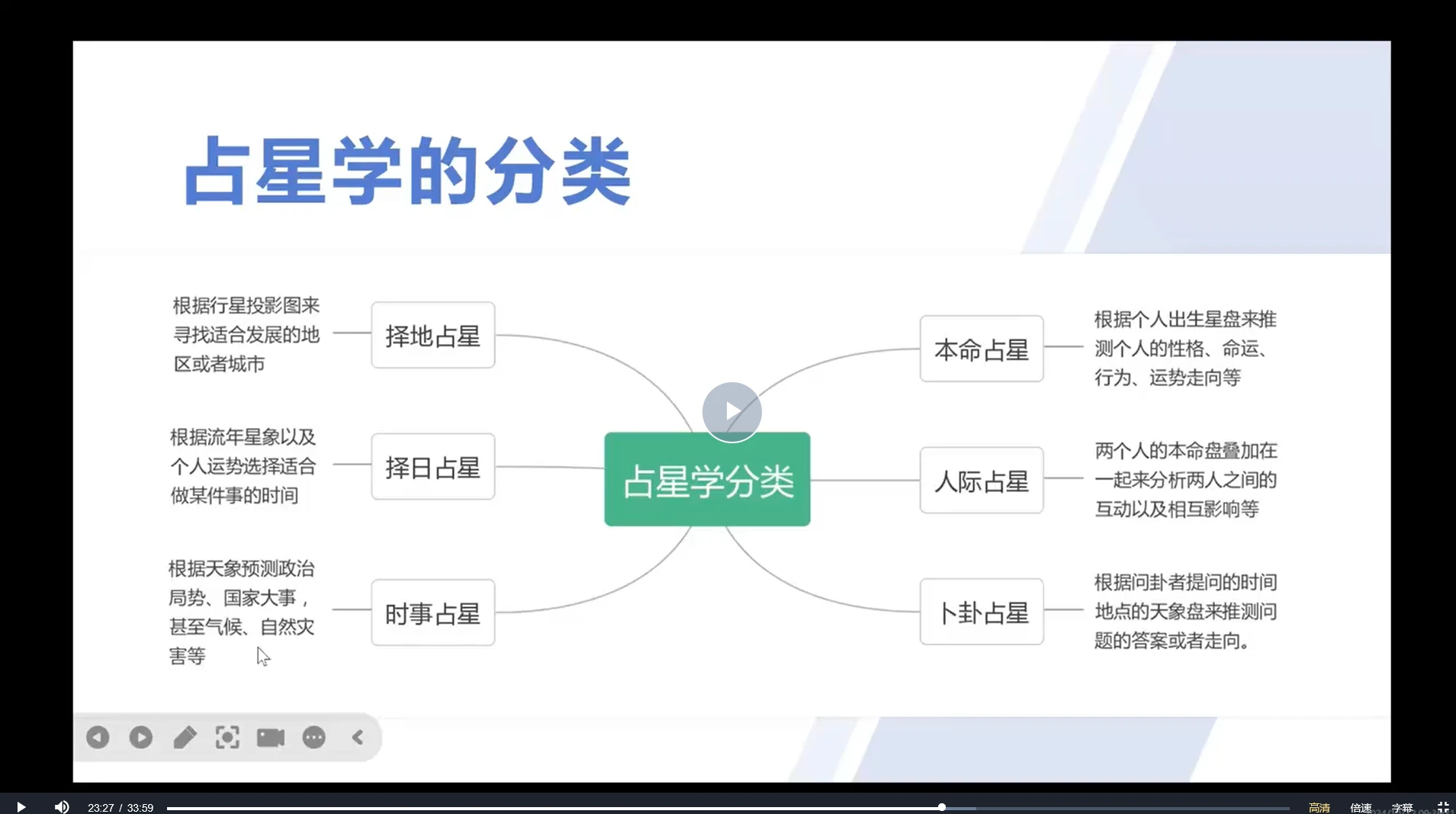
Task: Open the more options ellipsis button
Action: point(313,737)
